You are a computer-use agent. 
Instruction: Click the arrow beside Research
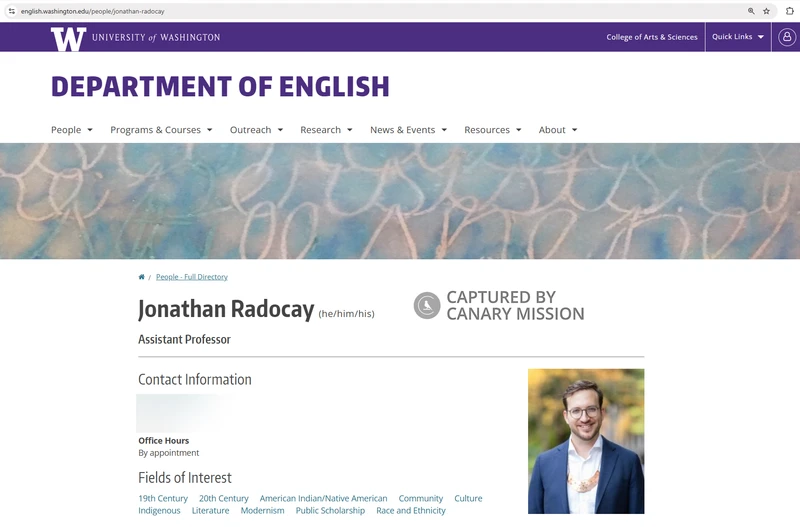pos(349,130)
